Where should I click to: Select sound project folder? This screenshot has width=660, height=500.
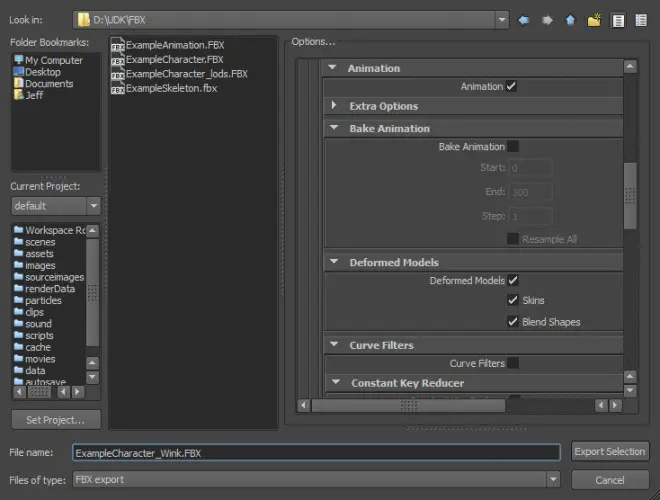tap(33, 324)
